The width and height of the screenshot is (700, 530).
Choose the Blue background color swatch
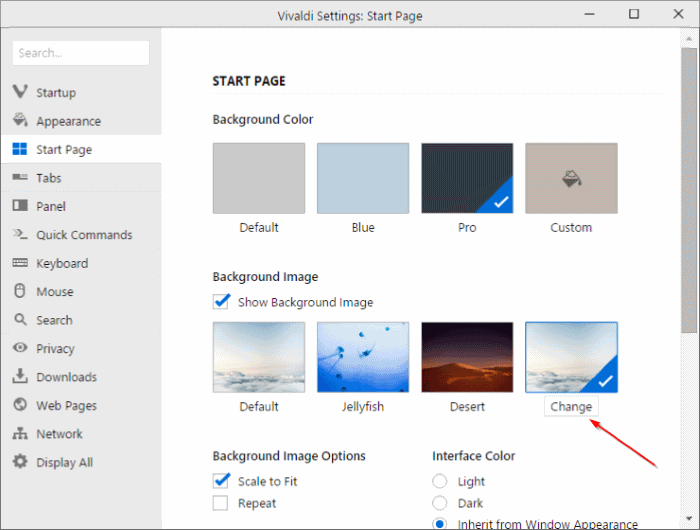(x=363, y=178)
